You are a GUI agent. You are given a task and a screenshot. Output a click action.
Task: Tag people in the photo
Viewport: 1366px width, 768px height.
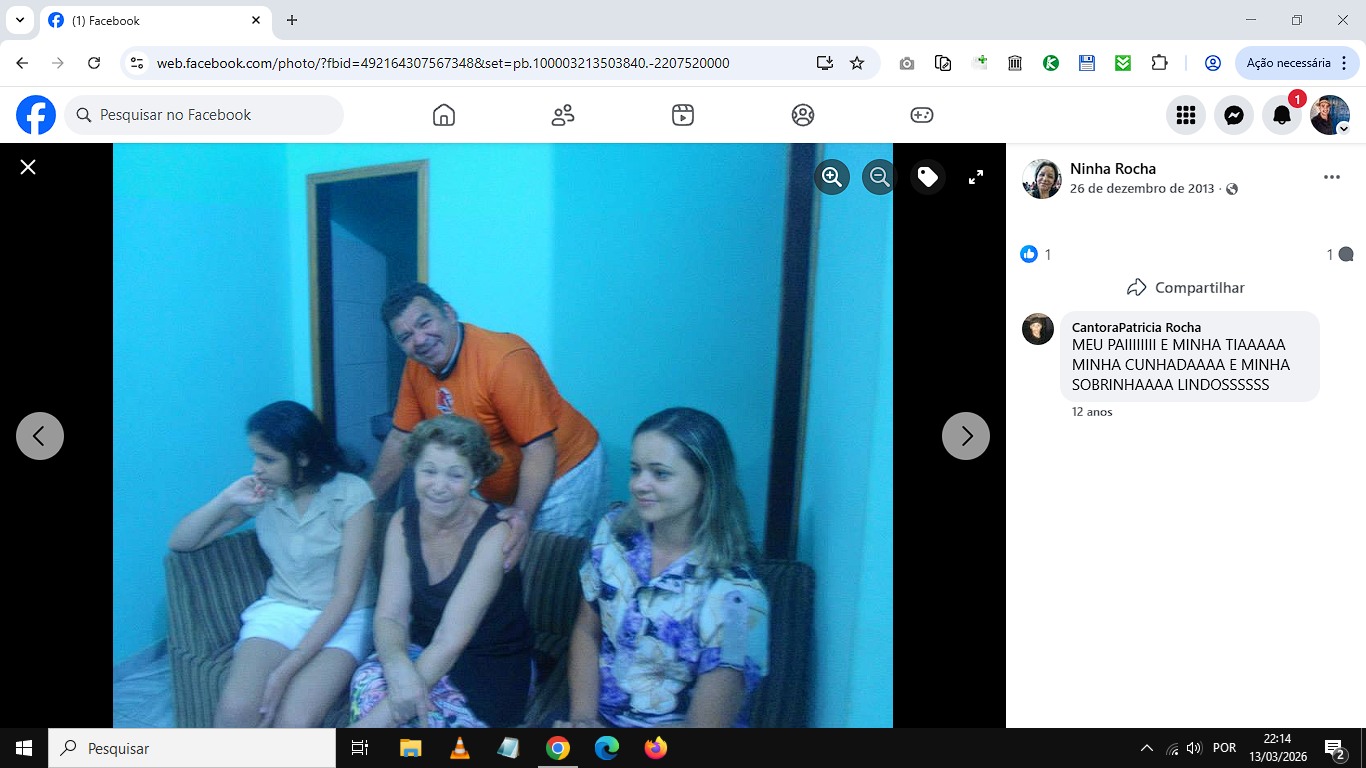[928, 177]
